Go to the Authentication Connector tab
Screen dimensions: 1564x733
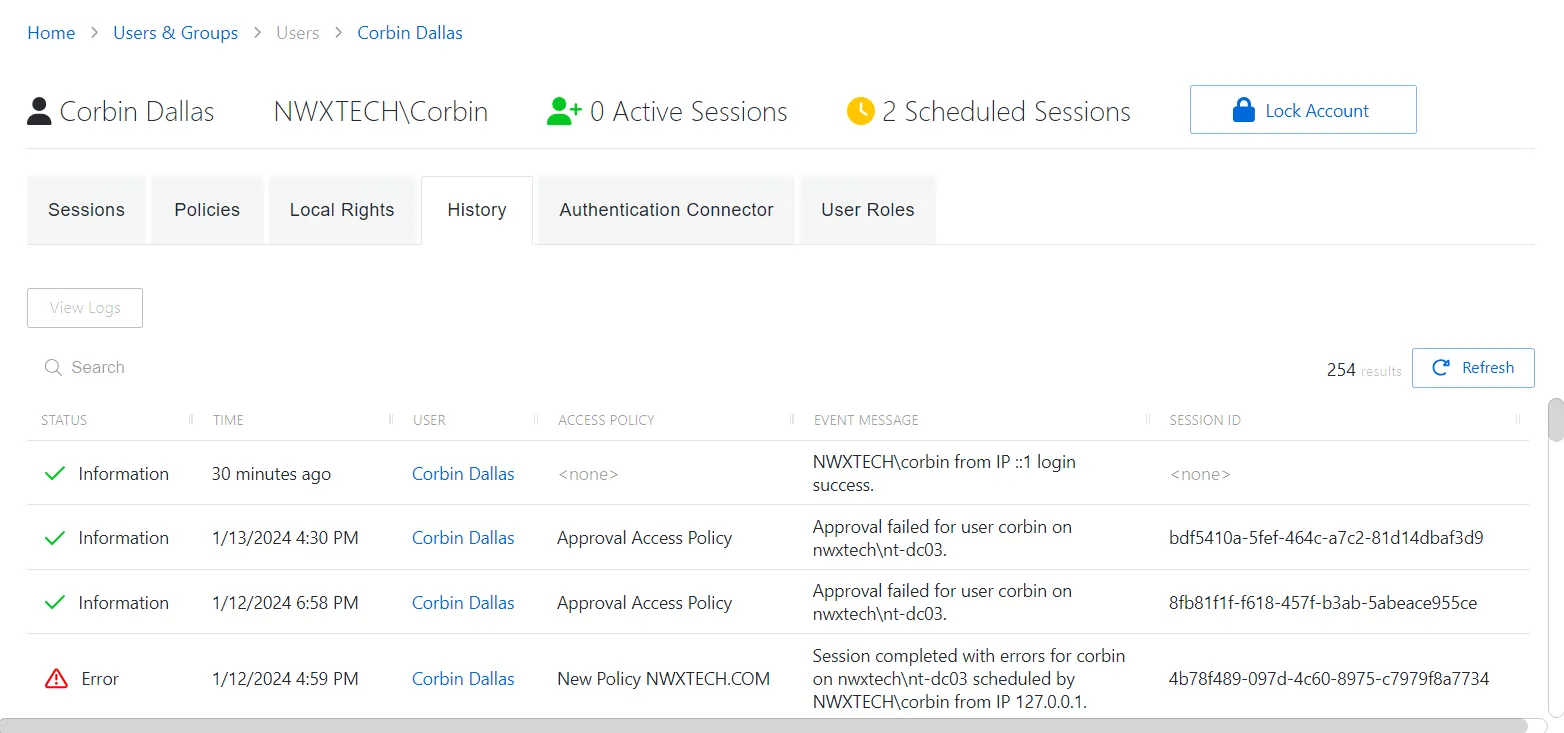(x=666, y=210)
